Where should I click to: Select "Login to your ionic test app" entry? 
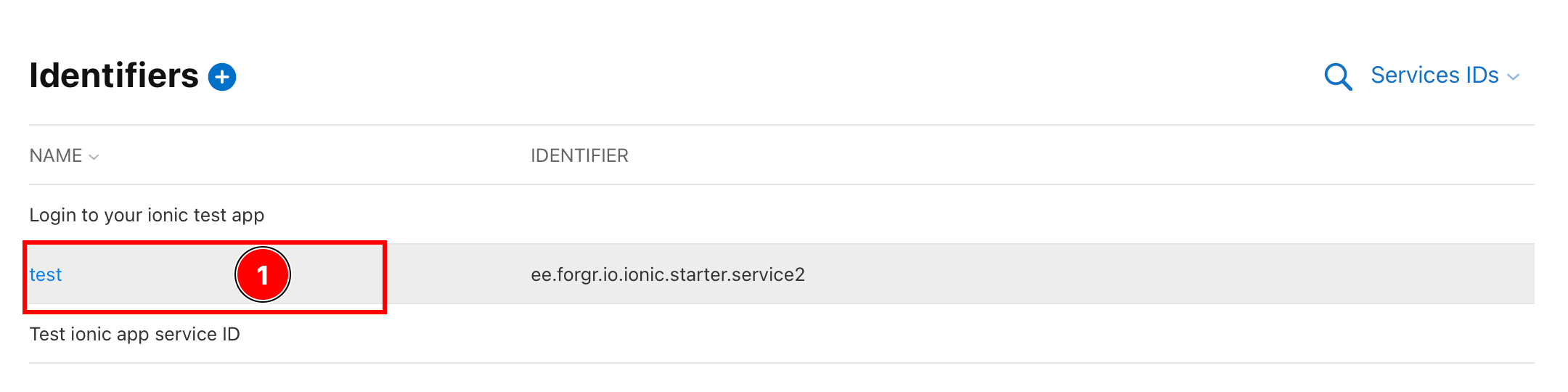click(x=147, y=216)
